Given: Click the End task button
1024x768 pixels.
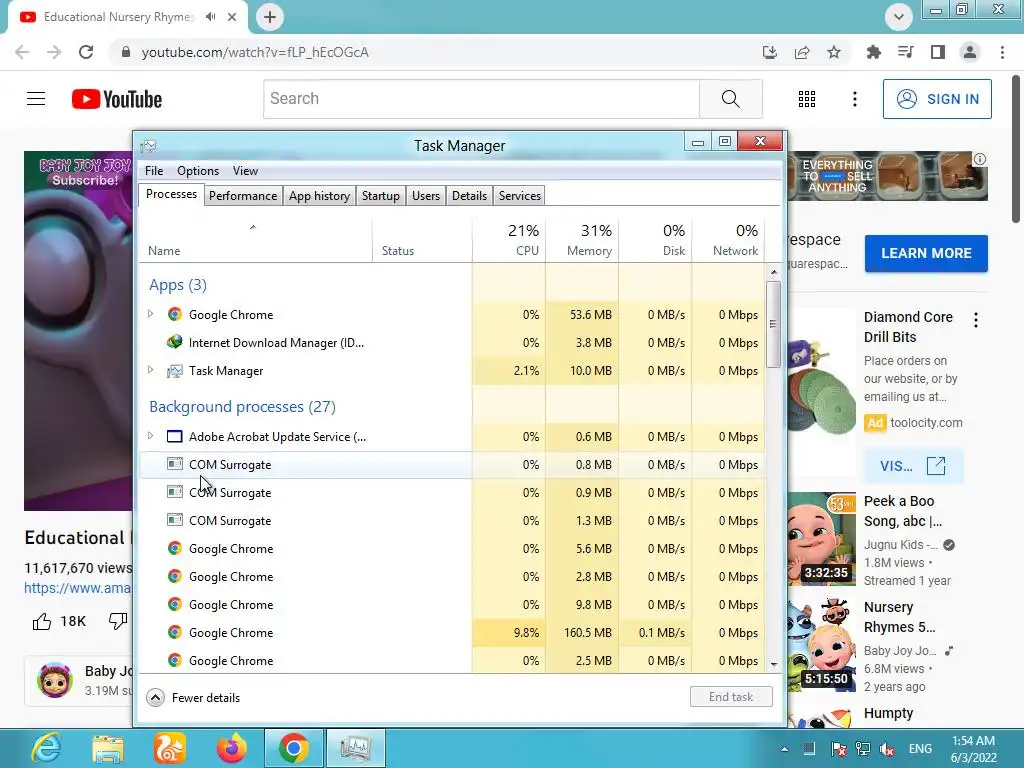Looking at the screenshot, I should 731,697.
